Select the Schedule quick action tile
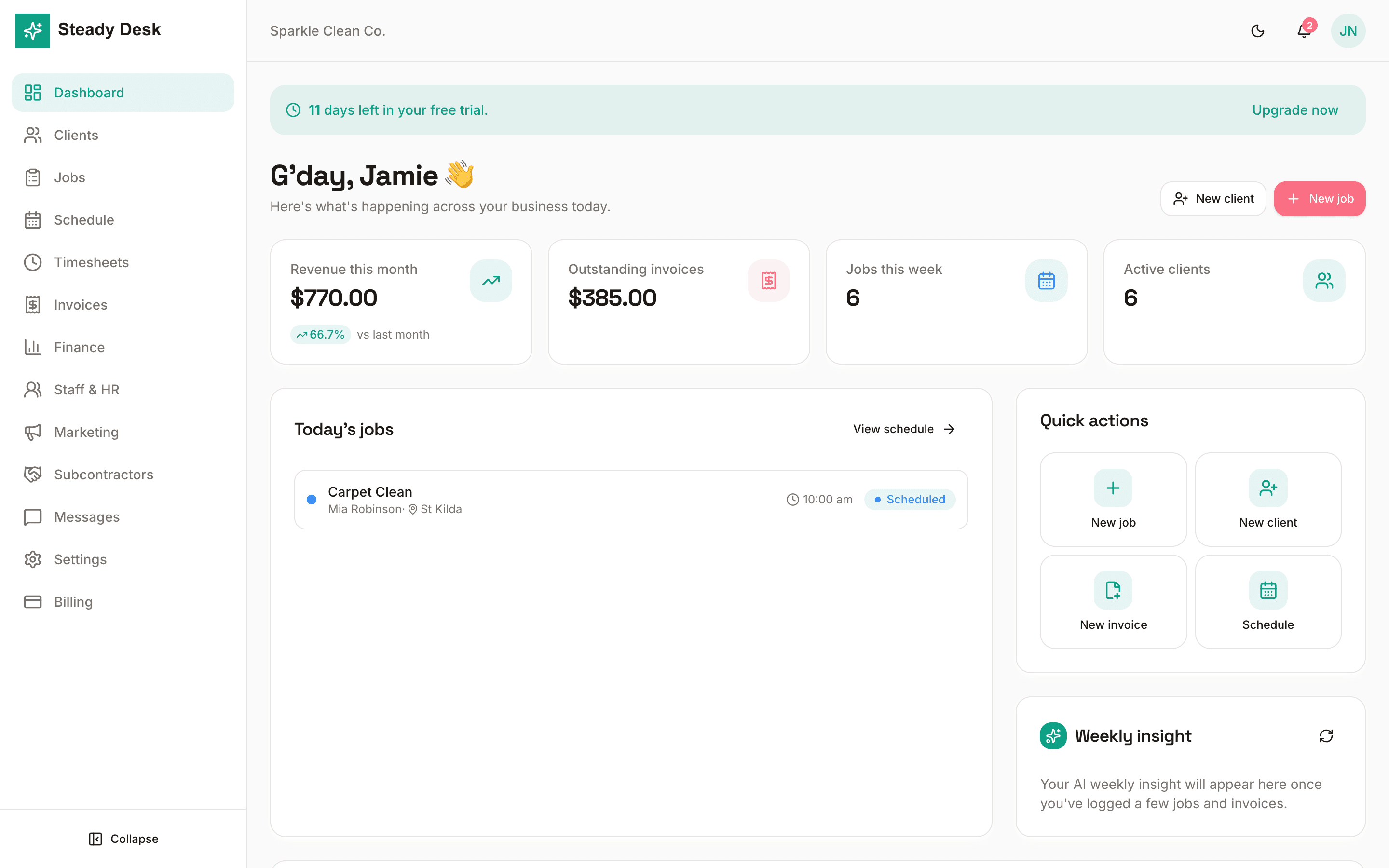The width and height of the screenshot is (1389, 868). (1268, 602)
